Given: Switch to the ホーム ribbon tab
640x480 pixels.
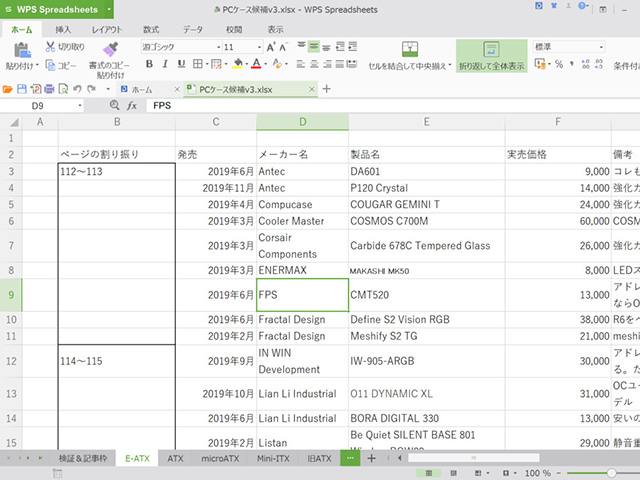Looking at the screenshot, I should click(22, 29).
